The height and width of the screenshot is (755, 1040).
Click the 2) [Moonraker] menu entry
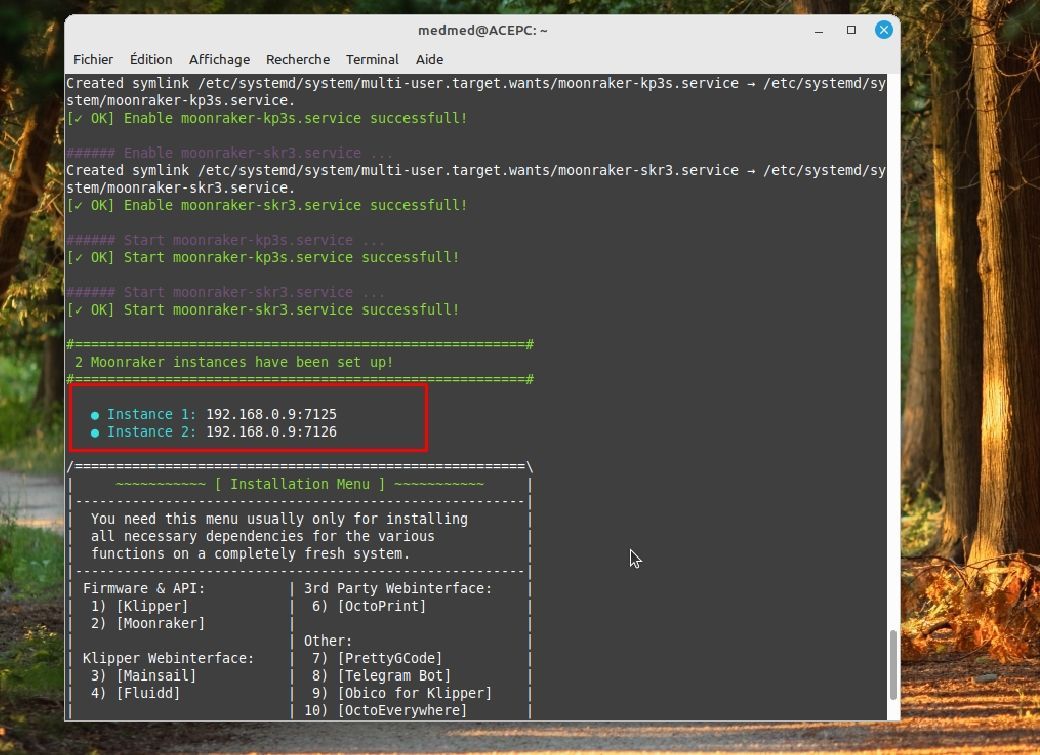[148, 623]
